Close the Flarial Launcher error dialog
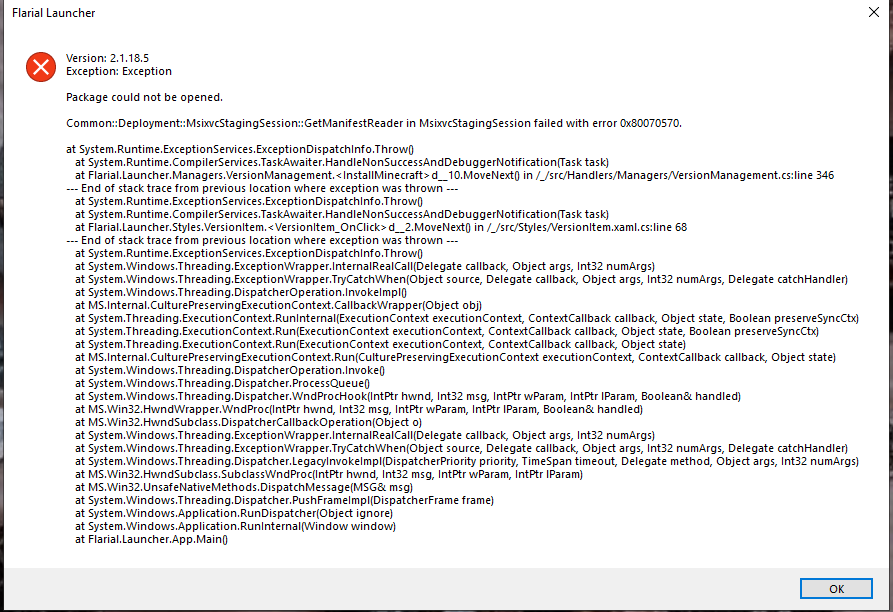The image size is (893, 612). 874,12
